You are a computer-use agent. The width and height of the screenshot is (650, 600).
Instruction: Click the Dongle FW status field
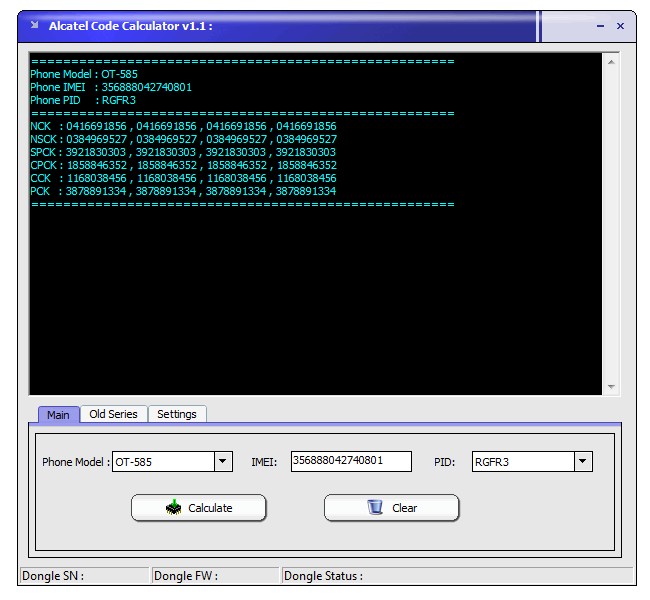pos(216,576)
